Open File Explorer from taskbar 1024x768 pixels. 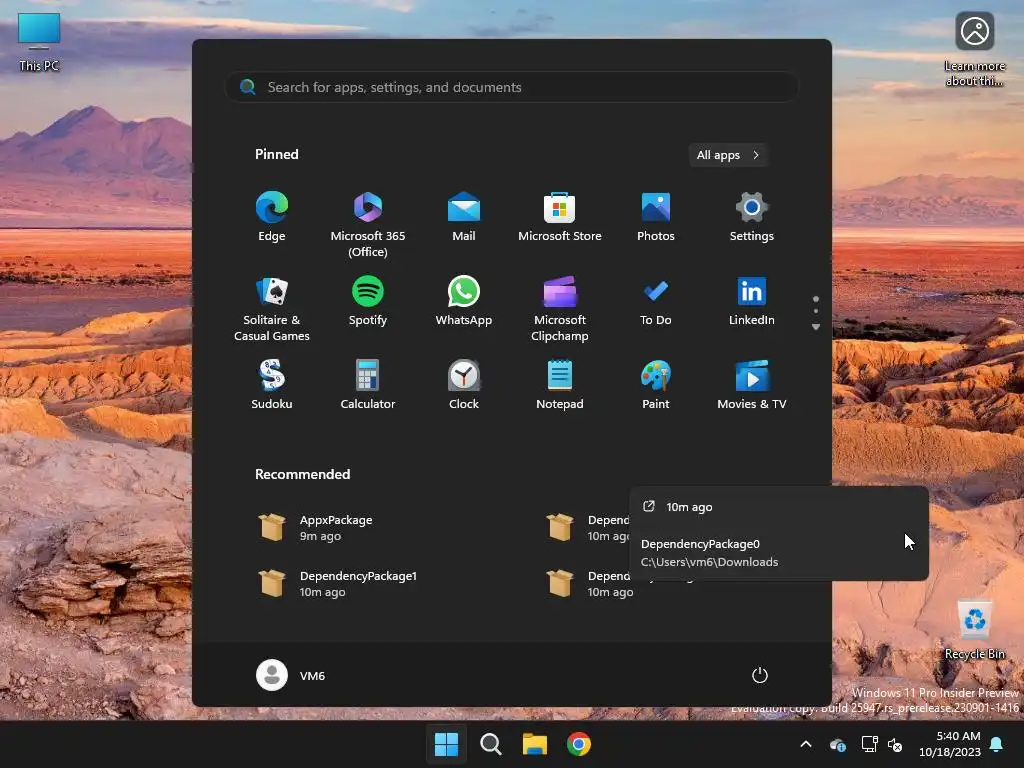tap(535, 744)
